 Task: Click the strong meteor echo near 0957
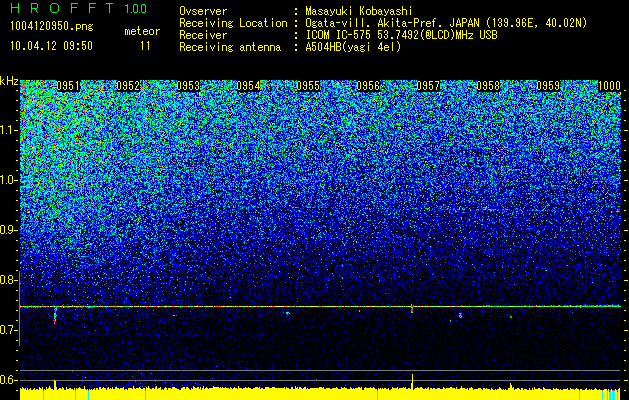[x=412, y=309]
